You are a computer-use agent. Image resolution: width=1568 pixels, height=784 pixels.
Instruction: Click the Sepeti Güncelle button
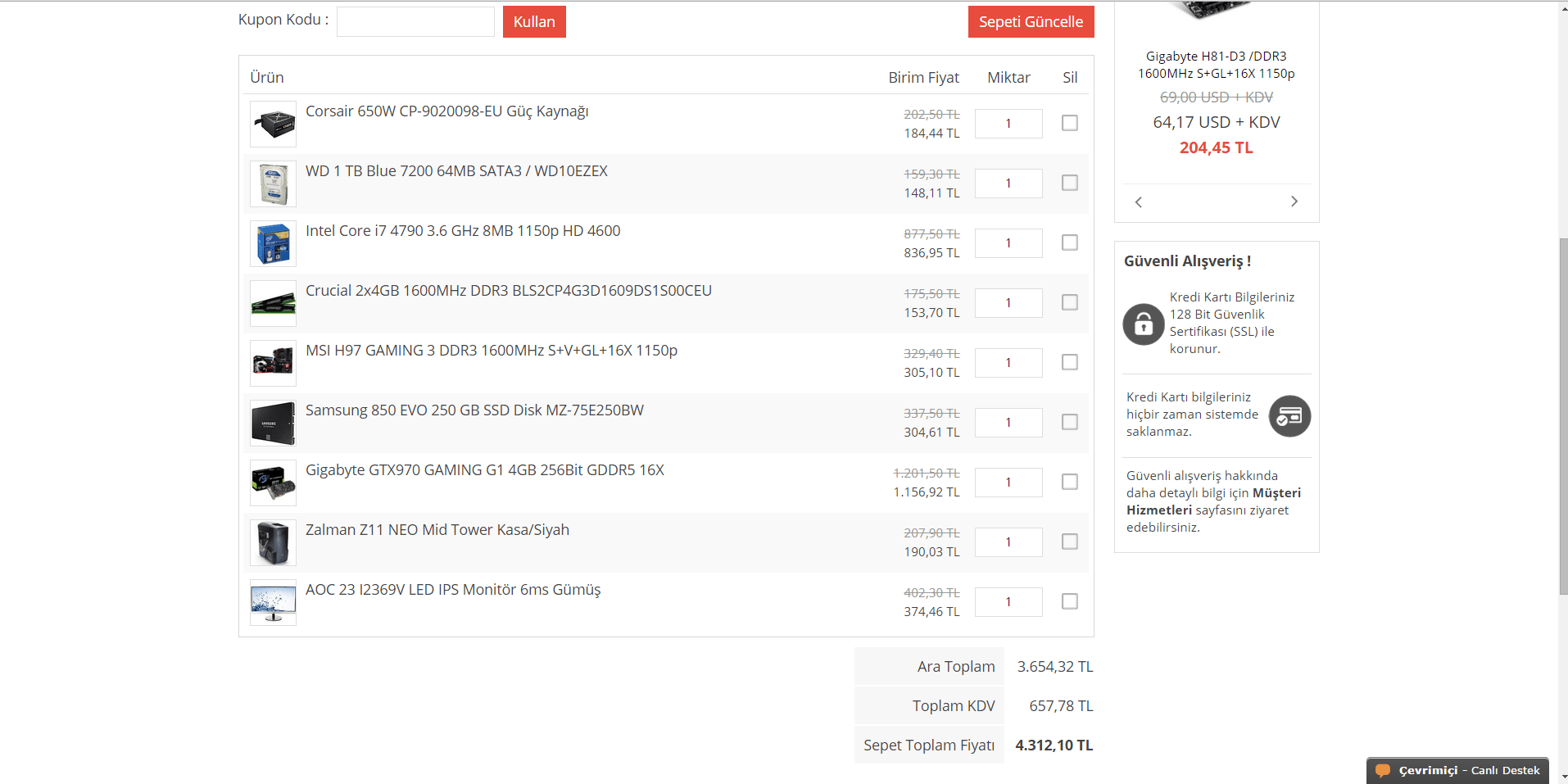coord(1031,22)
